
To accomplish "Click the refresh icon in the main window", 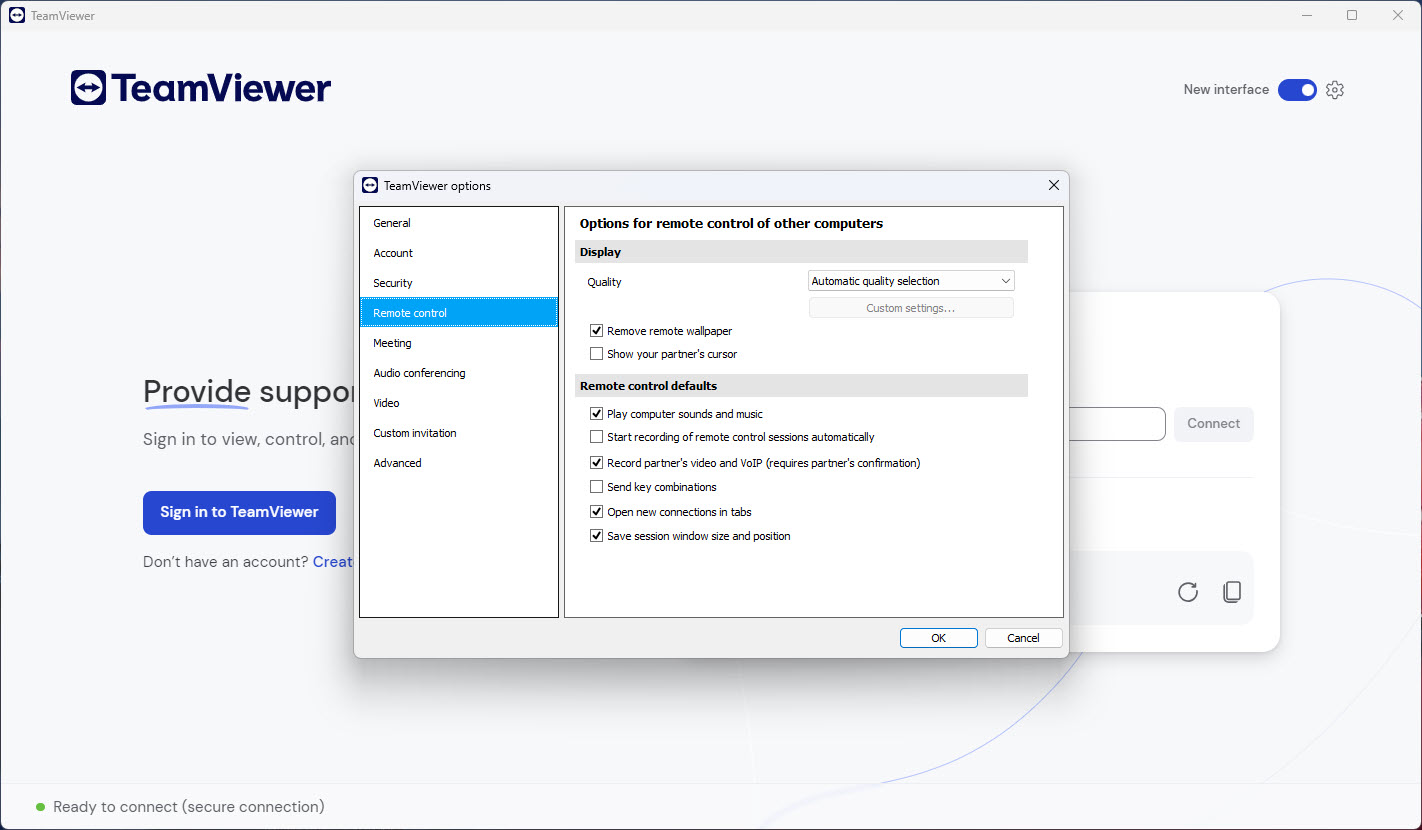I will pyautogui.click(x=1188, y=592).
